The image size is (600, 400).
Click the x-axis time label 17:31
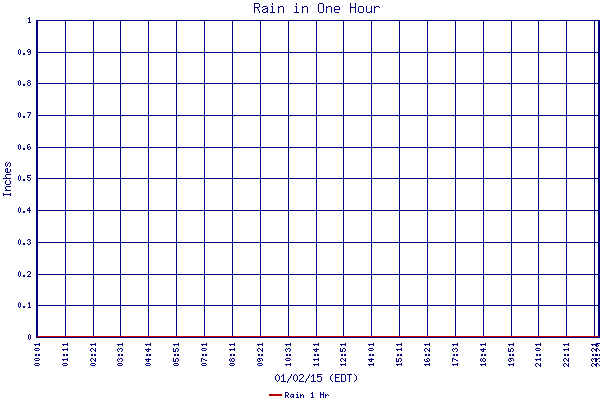click(455, 354)
